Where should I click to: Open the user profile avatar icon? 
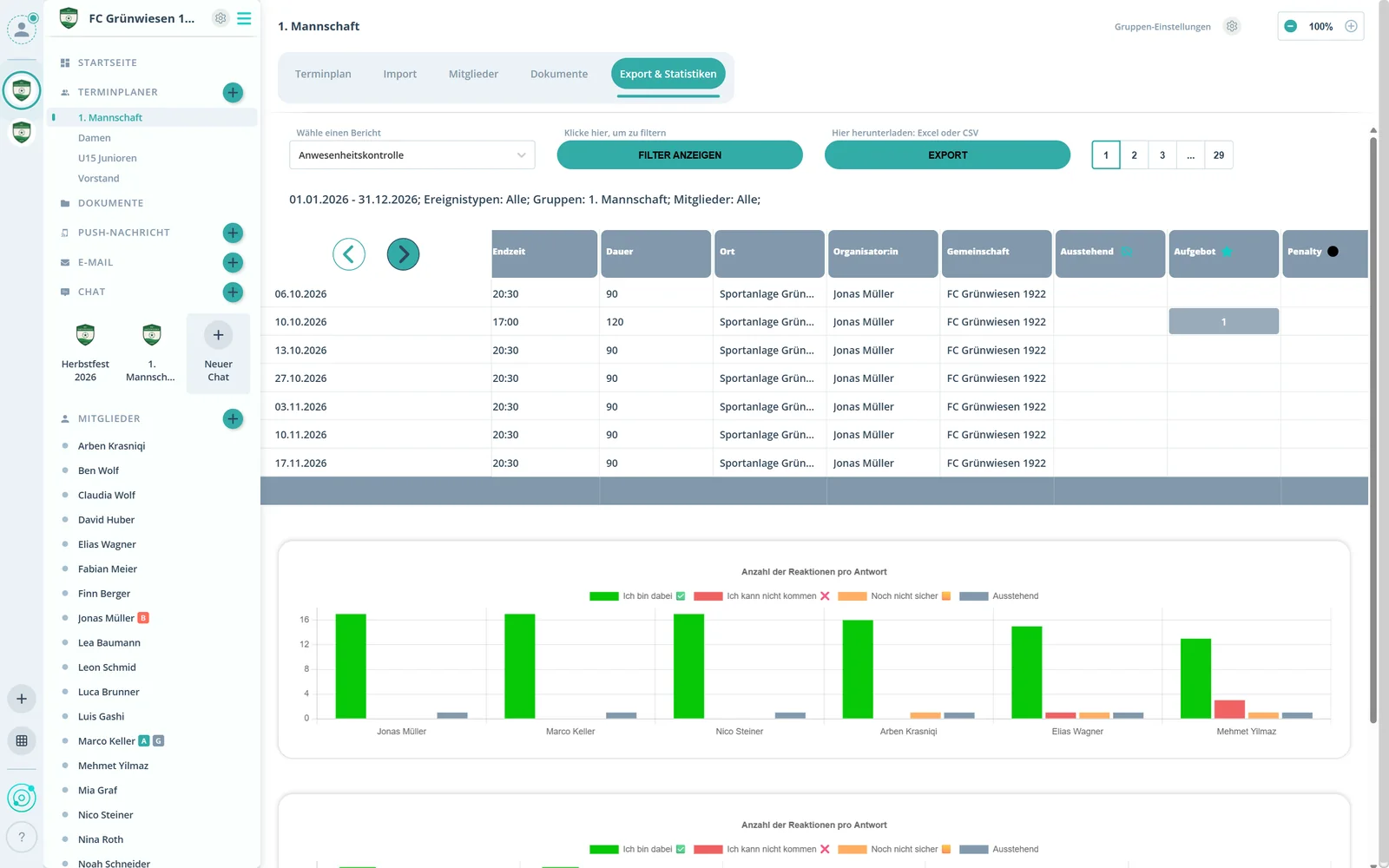[x=22, y=29]
